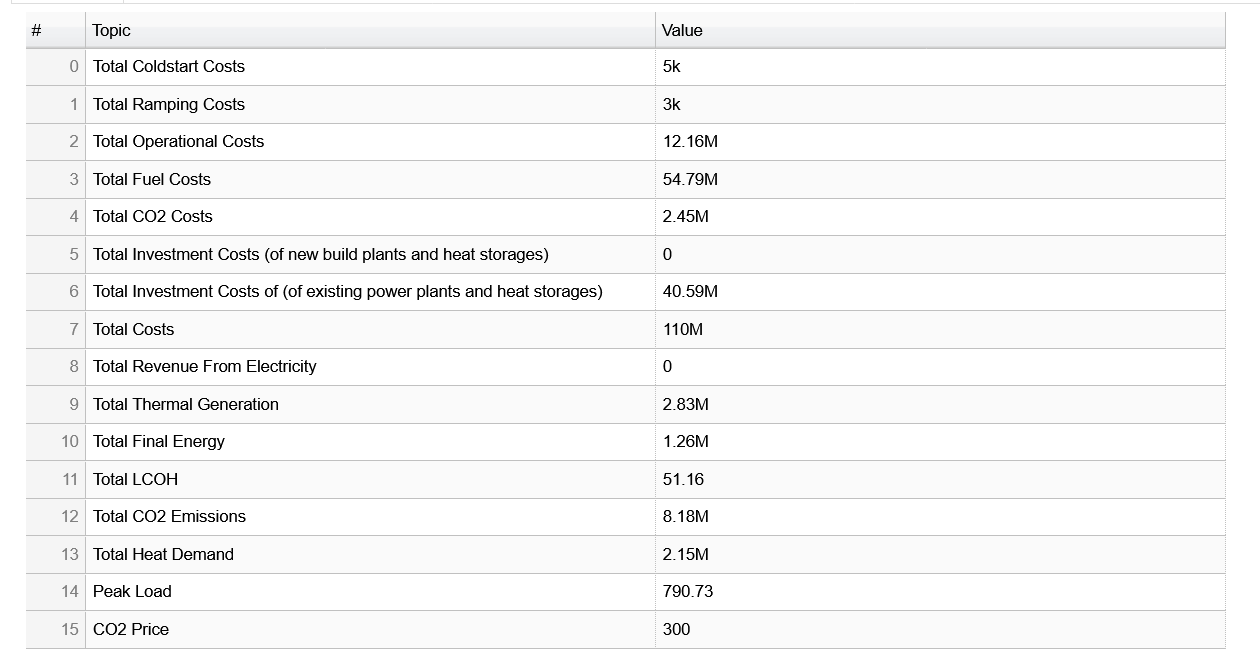
Task: Select the Total LCOH topic cell
Action: coord(370,479)
